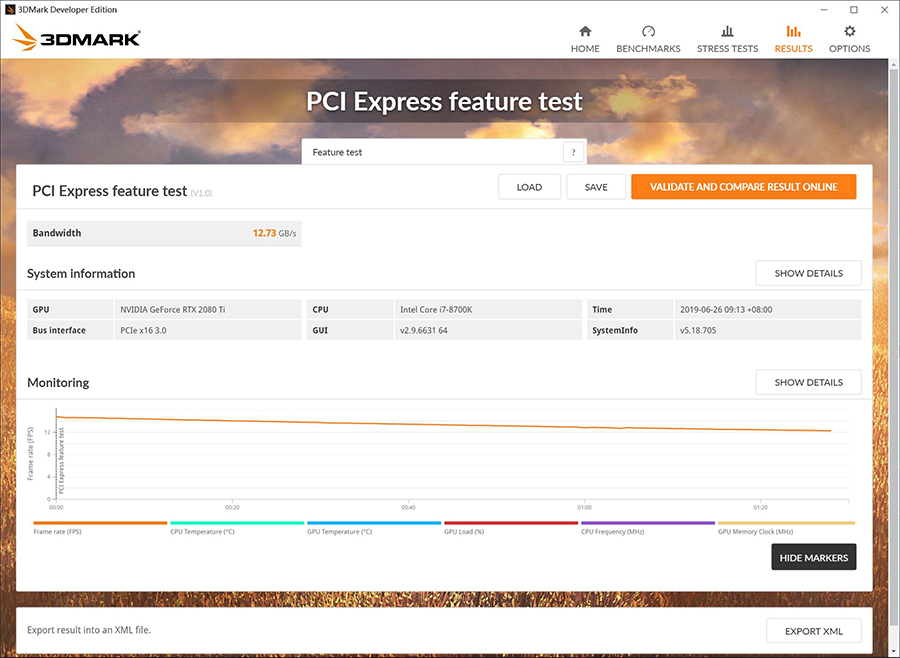Click the GPU Memory Clock color bar
This screenshot has width=900, height=658.
click(786, 523)
